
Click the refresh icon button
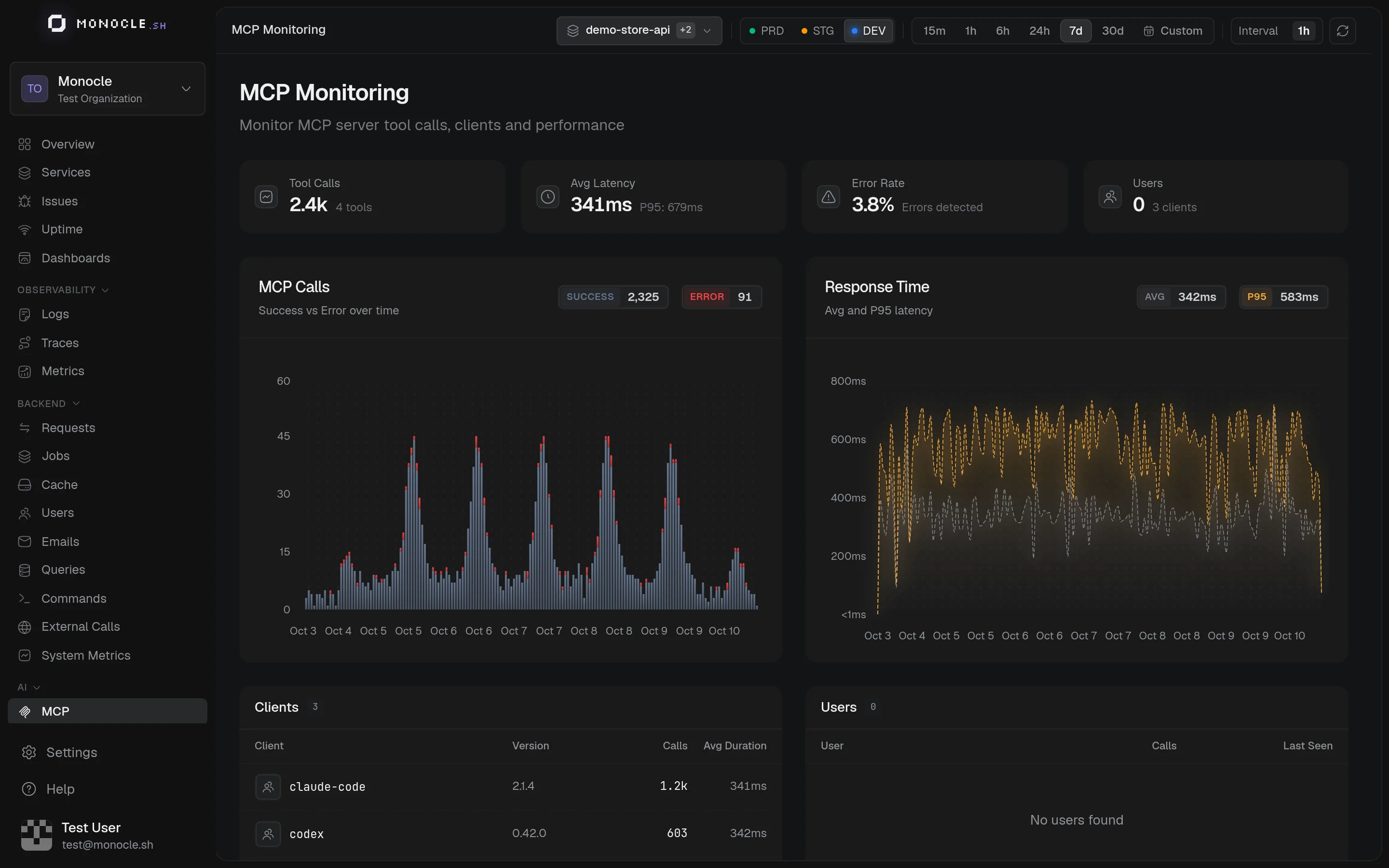tap(1342, 30)
